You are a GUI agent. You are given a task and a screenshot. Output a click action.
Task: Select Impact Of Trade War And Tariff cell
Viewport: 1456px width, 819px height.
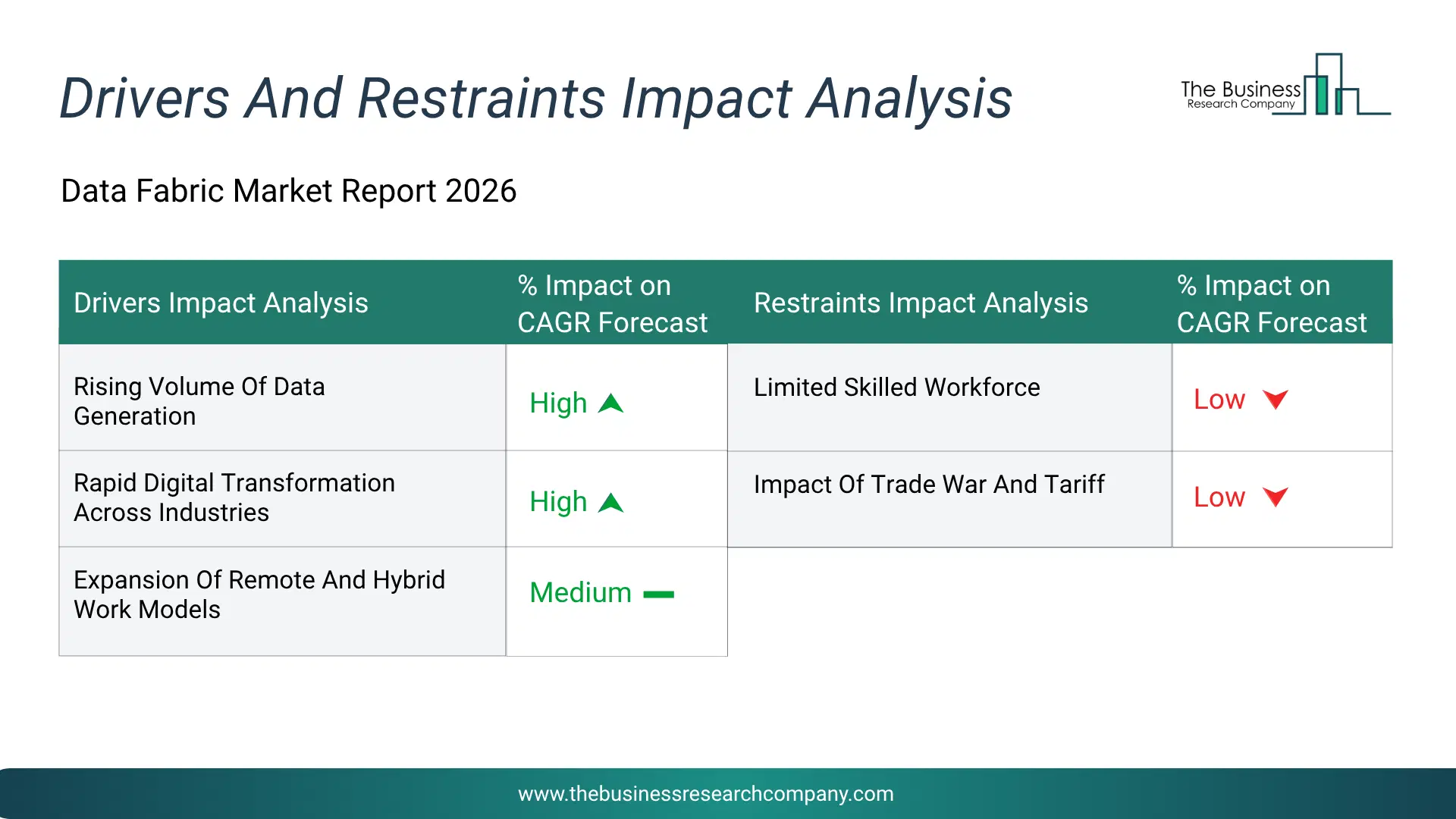coord(949,499)
